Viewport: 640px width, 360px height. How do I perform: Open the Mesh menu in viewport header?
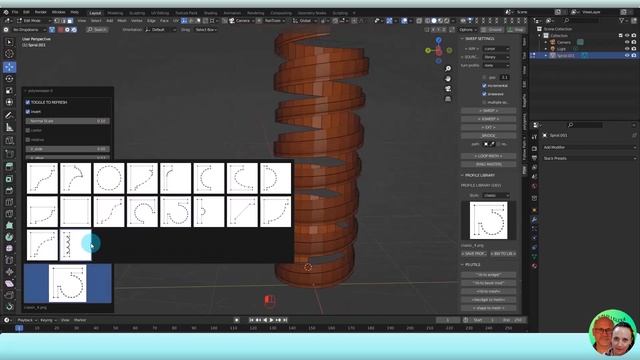coord(122,20)
